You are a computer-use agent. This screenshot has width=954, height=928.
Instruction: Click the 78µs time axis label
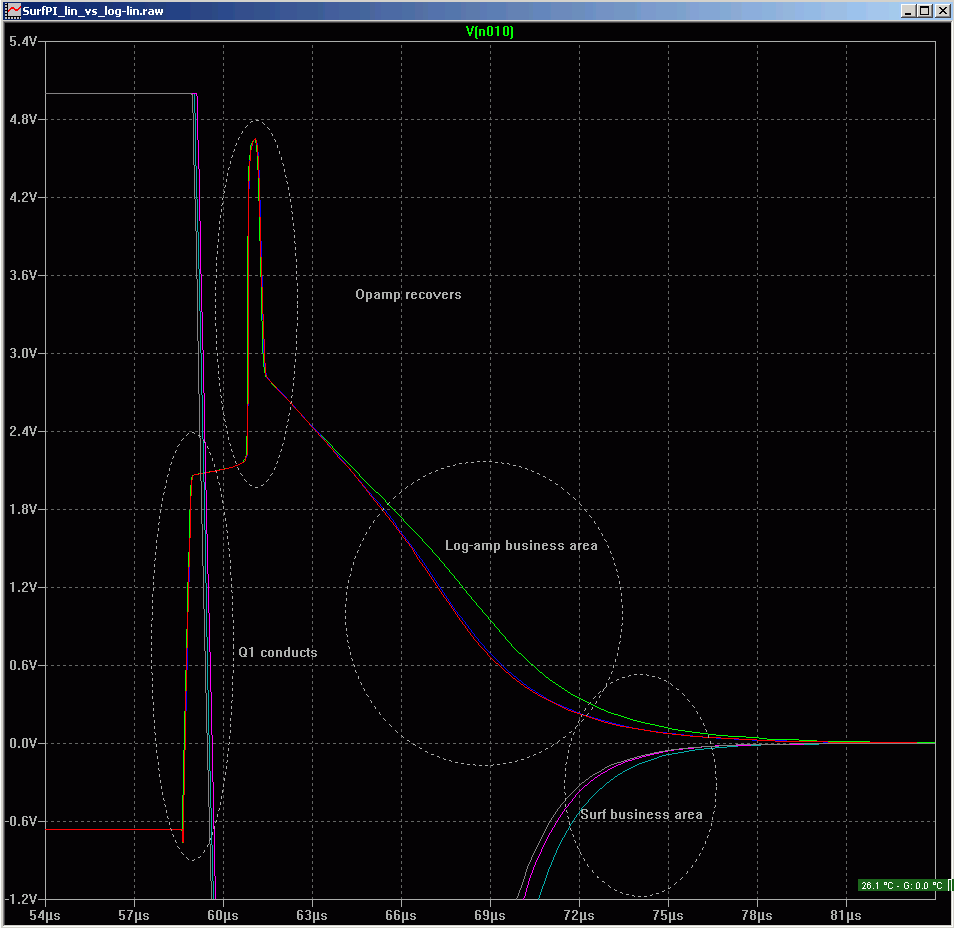(757, 915)
